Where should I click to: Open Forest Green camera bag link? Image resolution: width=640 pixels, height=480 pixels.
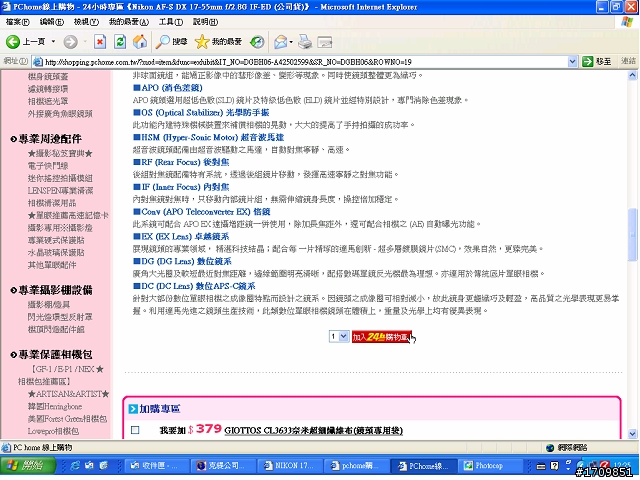67,419
